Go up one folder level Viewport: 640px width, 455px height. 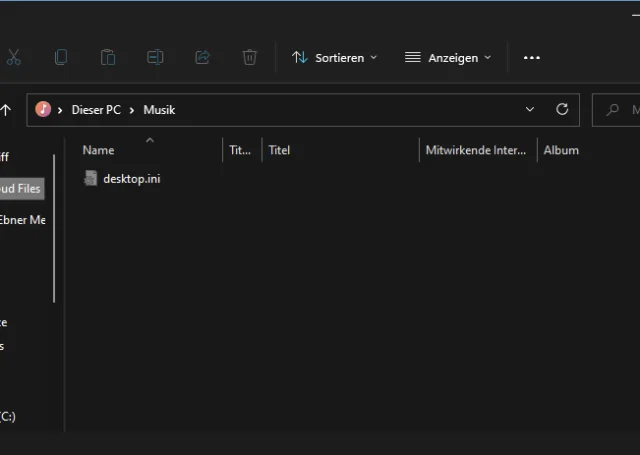coord(6,110)
